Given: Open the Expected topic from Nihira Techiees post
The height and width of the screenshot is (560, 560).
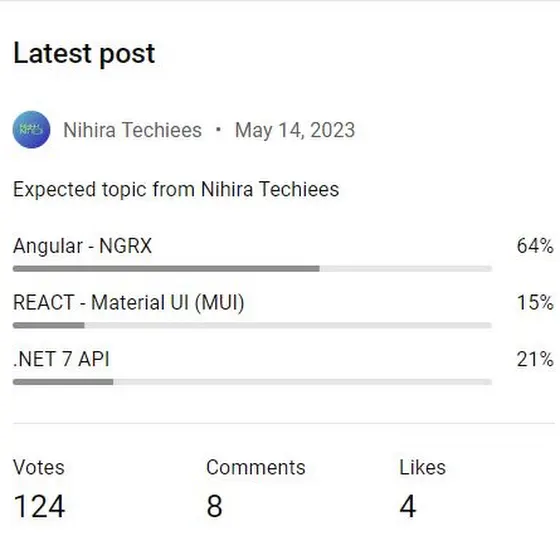Looking at the screenshot, I should pyautogui.click(x=176, y=189).
